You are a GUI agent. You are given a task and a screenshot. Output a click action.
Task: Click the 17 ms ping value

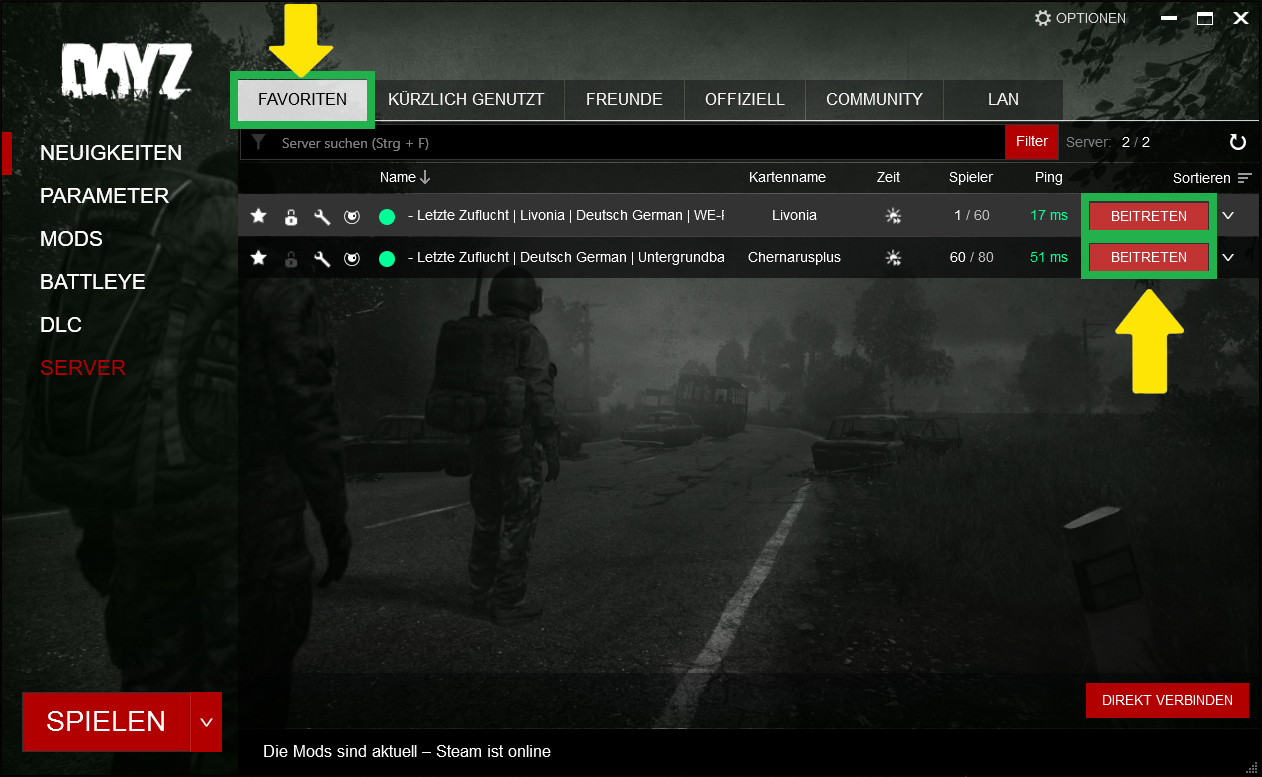[1049, 215]
